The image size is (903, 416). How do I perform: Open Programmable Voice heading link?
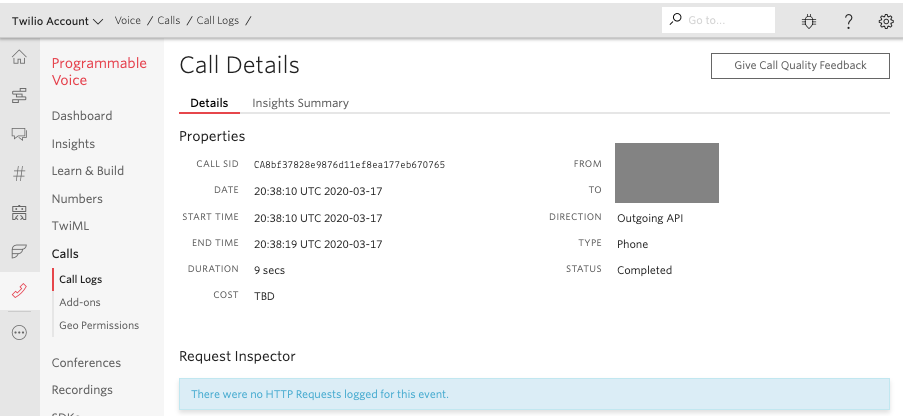click(99, 71)
